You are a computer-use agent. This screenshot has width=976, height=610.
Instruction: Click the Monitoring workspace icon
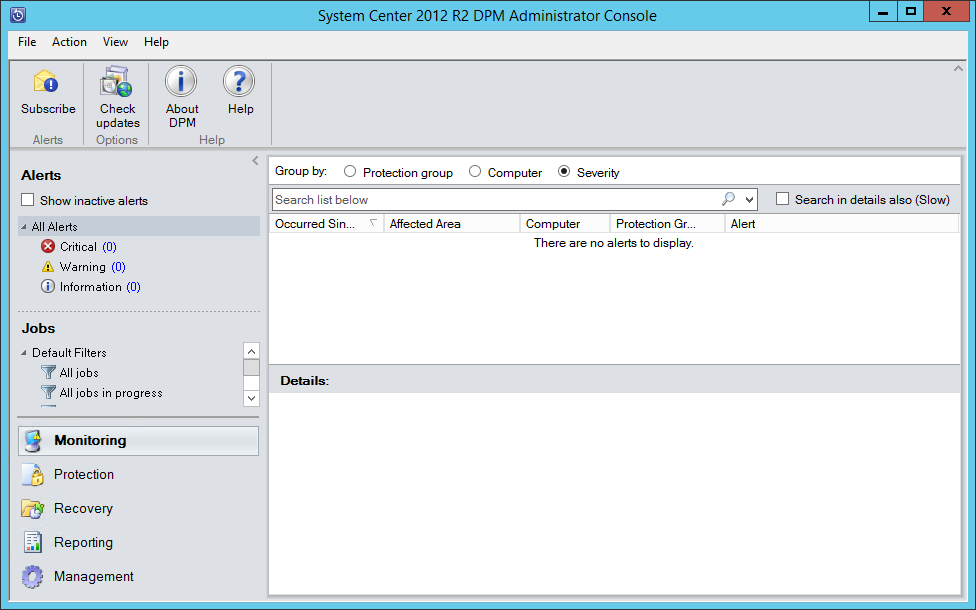click(x=33, y=441)
